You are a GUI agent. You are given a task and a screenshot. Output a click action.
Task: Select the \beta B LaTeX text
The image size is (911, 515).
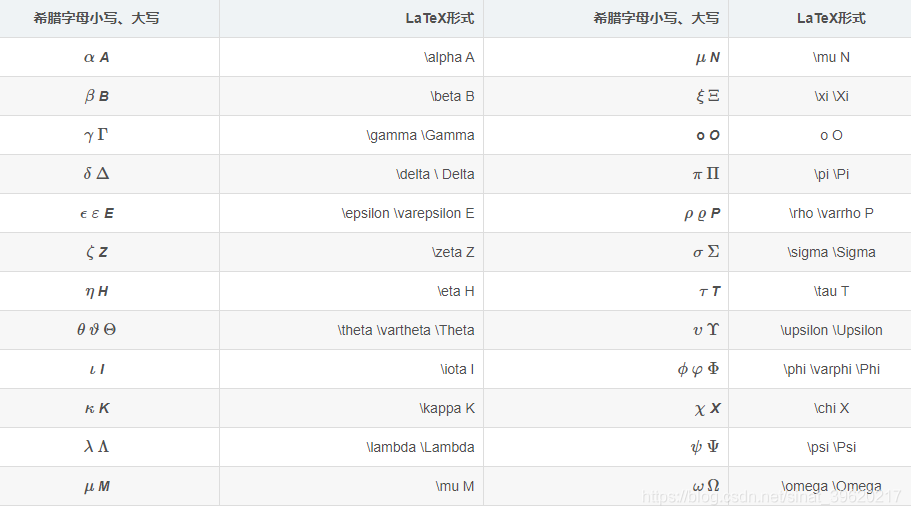point(452,96)
